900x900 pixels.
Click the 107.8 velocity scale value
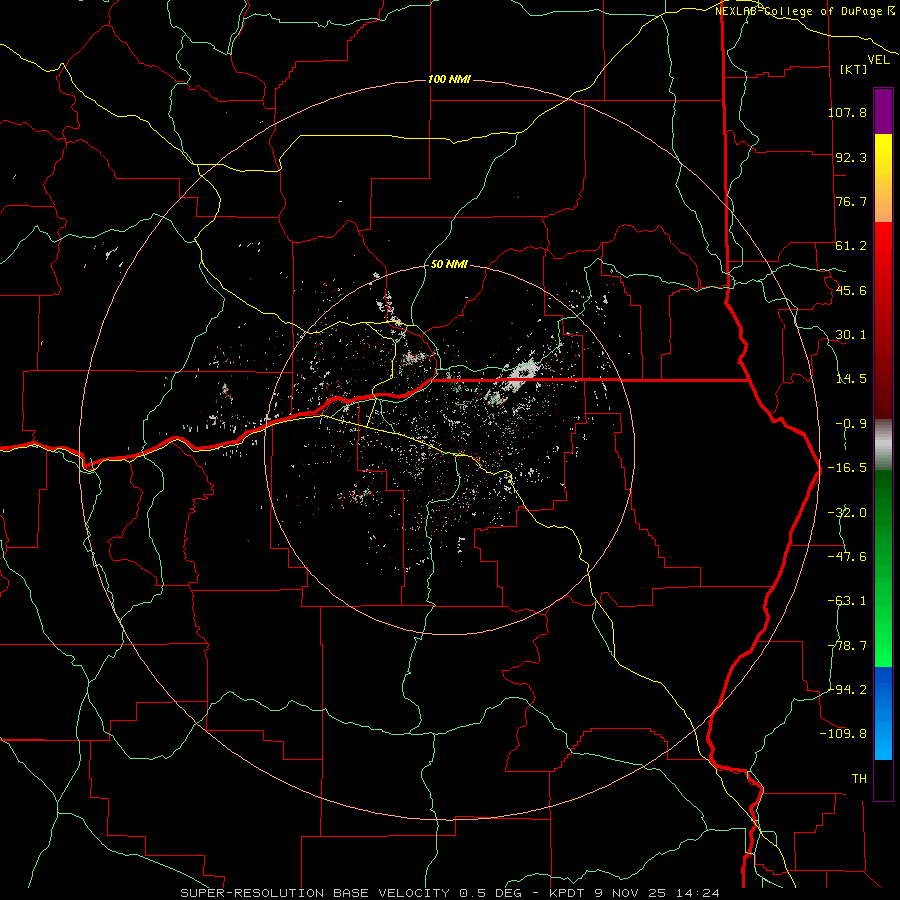click(x=847, y=112)
